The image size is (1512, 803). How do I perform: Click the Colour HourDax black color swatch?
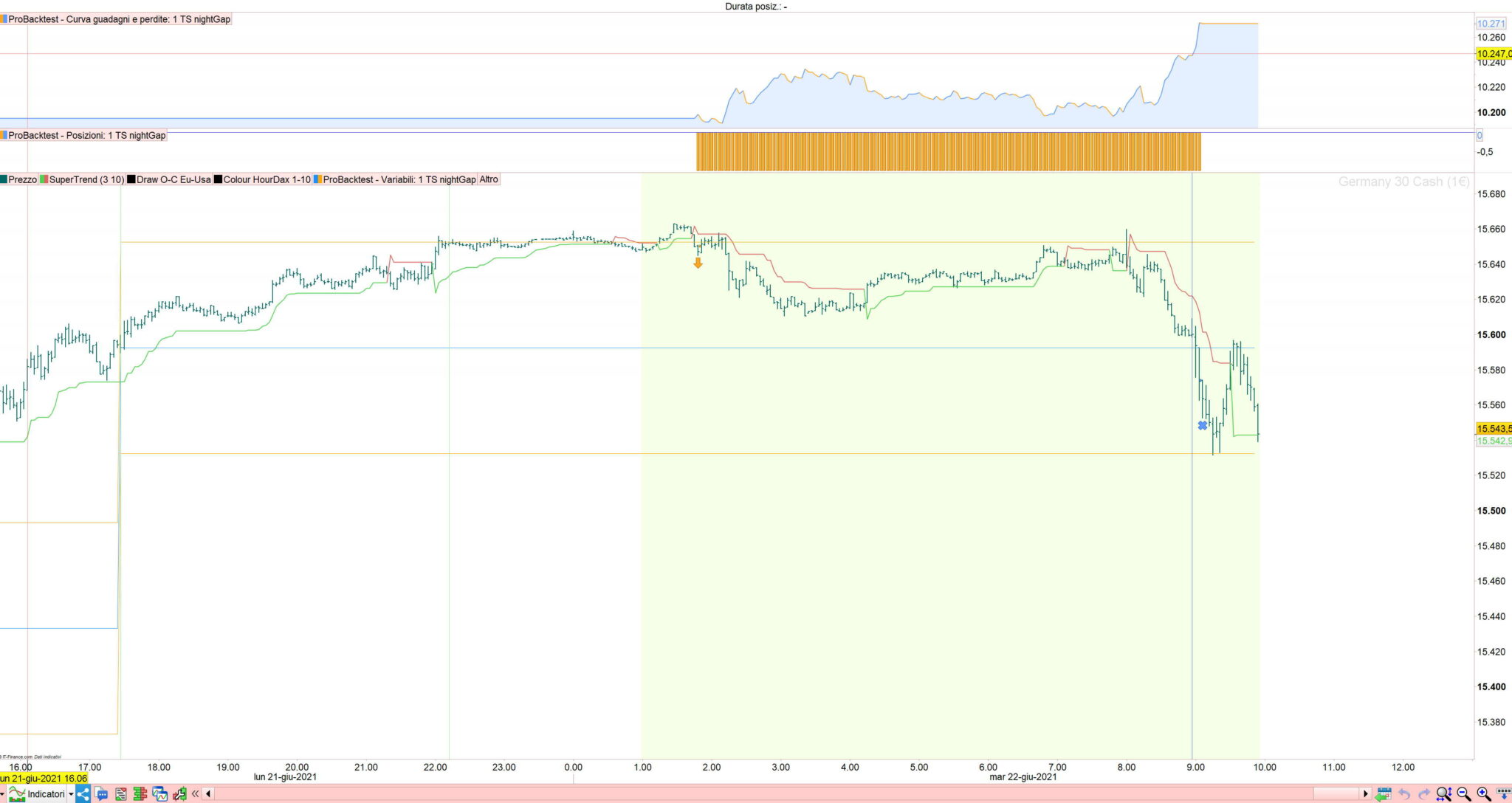[x=219, y=179]
